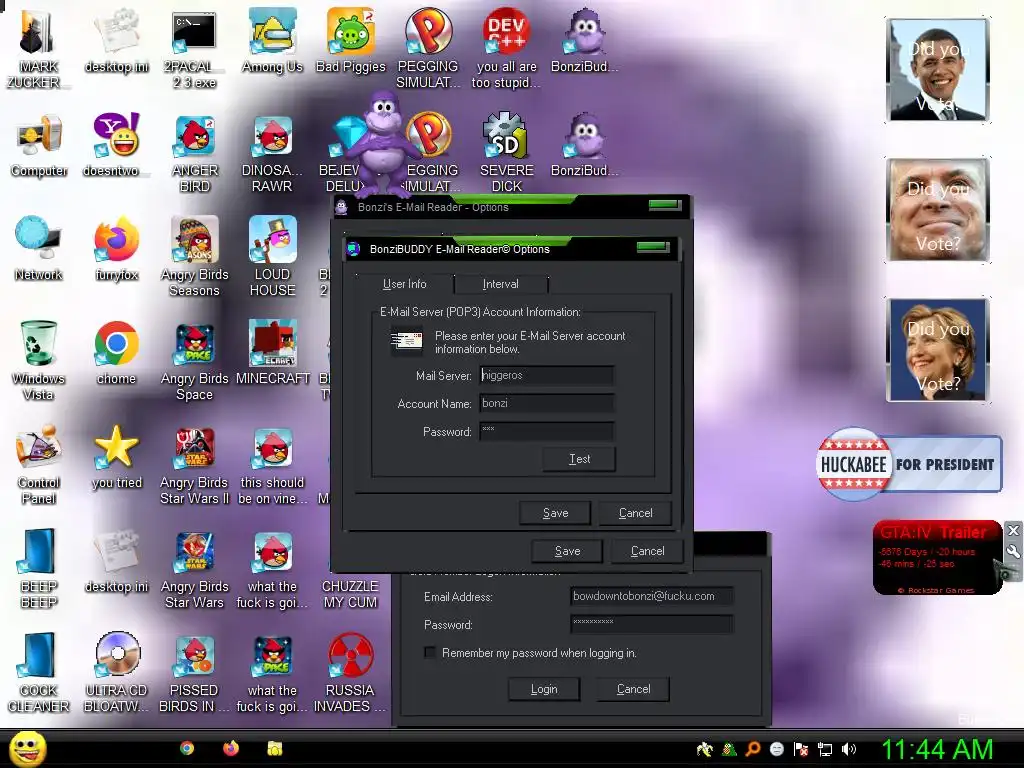Click the red flag security tray icon
Screen dimensions: 1024x768
point(801,750)
